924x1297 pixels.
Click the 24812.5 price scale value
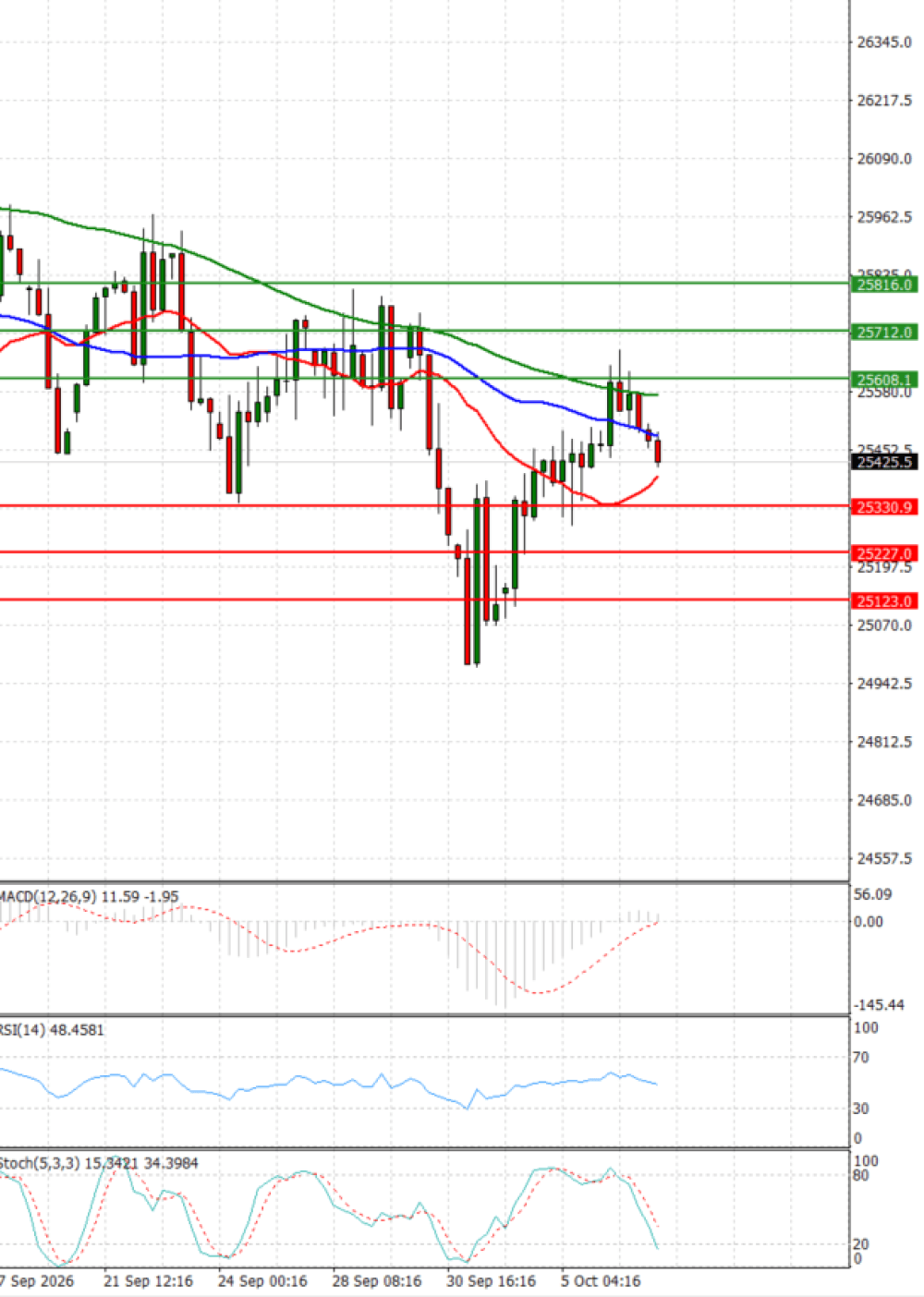pos(884,742)
